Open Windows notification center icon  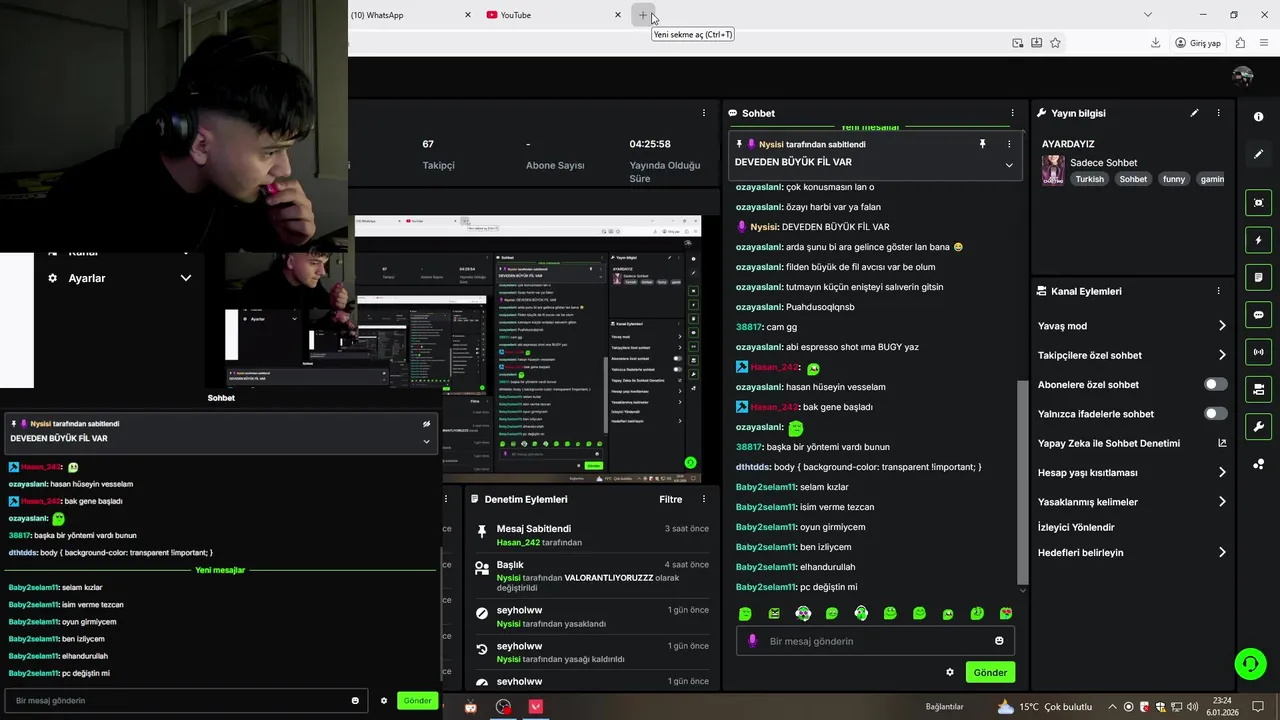click(1258, 707)
